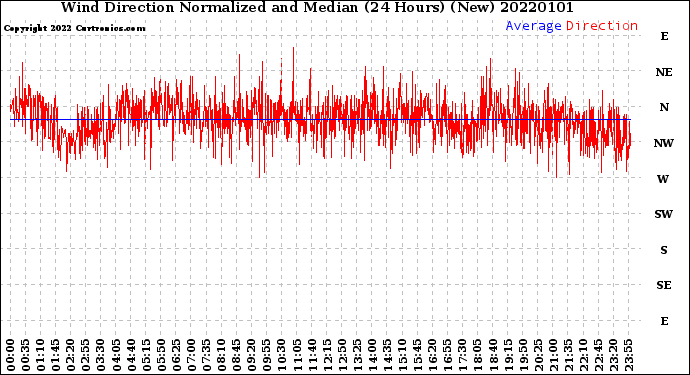Click the '07:00' time axis label
The width and height of the screenshot is (690, 375).
pos(191,355)
